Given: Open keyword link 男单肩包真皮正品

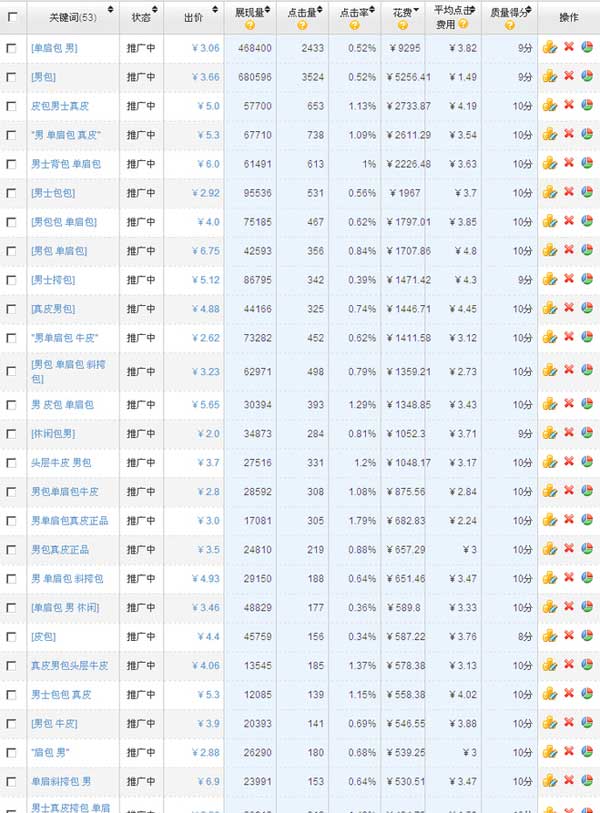Looking at the screenshot, I should point(69,521).
